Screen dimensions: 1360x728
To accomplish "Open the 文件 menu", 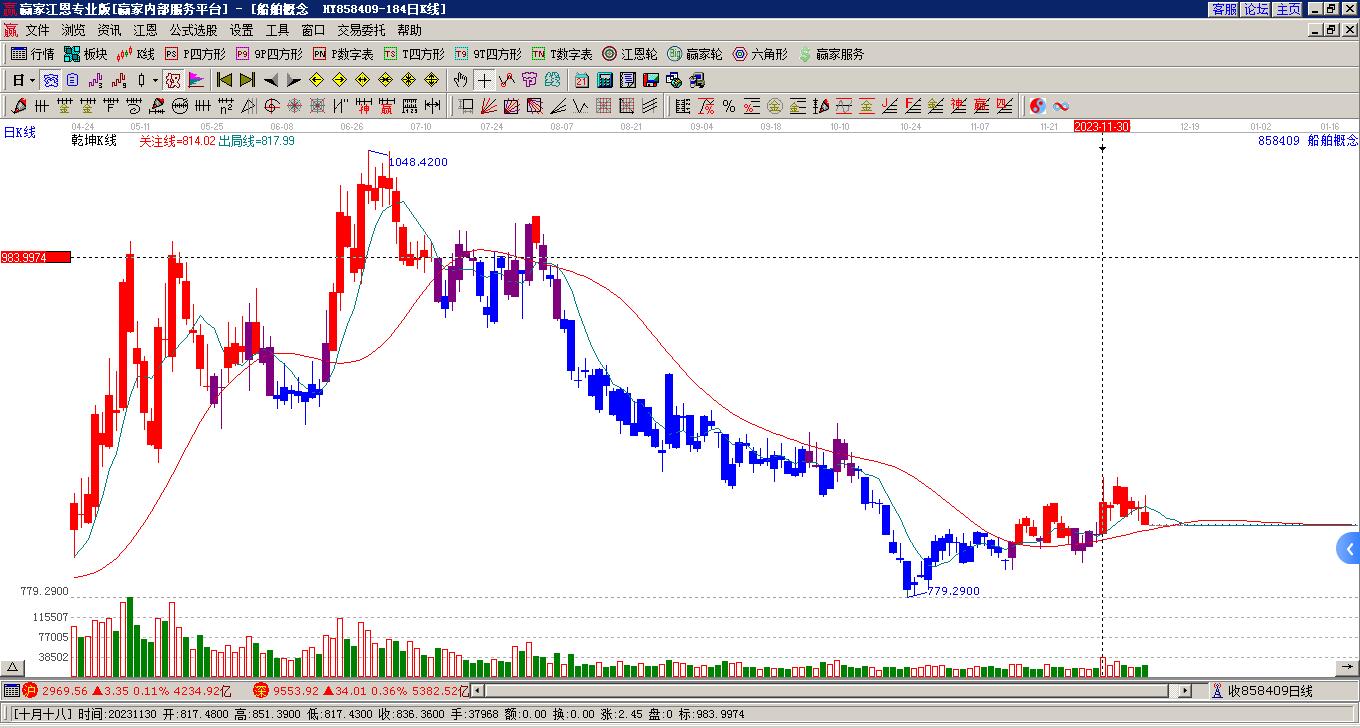I will tap(37, 31).
